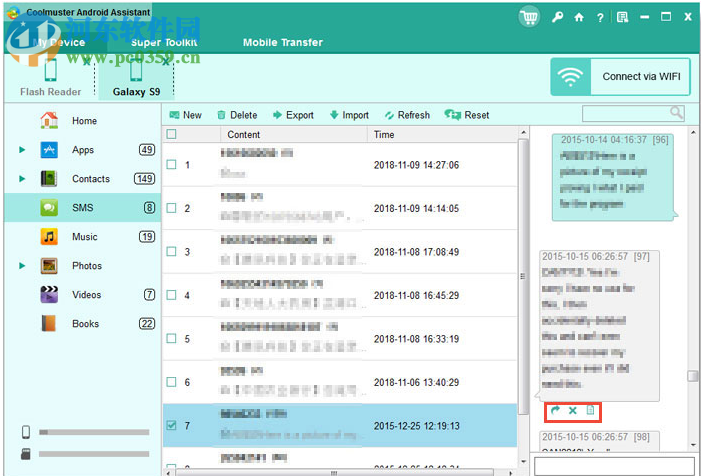Click chat bubble dated 2015-10-14 04:16:37
This screenshot has width=701, height=476.
(x=613, y=177)
